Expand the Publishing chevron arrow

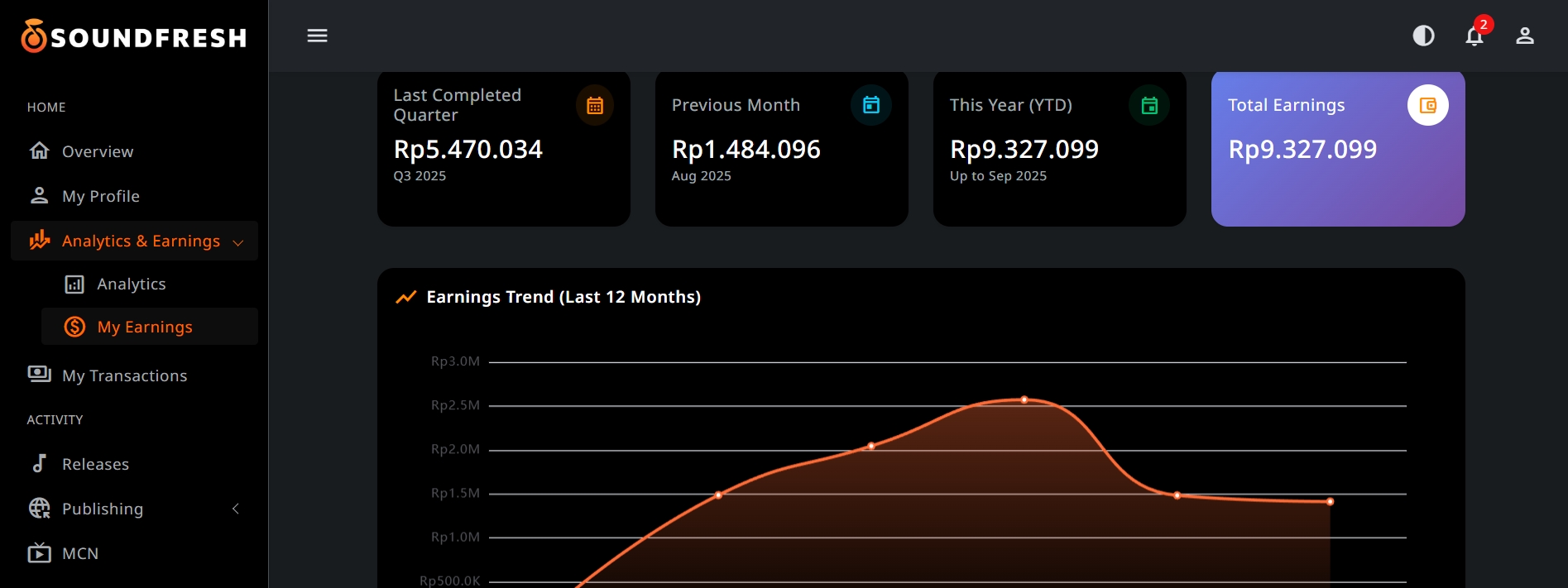[236, 509]
